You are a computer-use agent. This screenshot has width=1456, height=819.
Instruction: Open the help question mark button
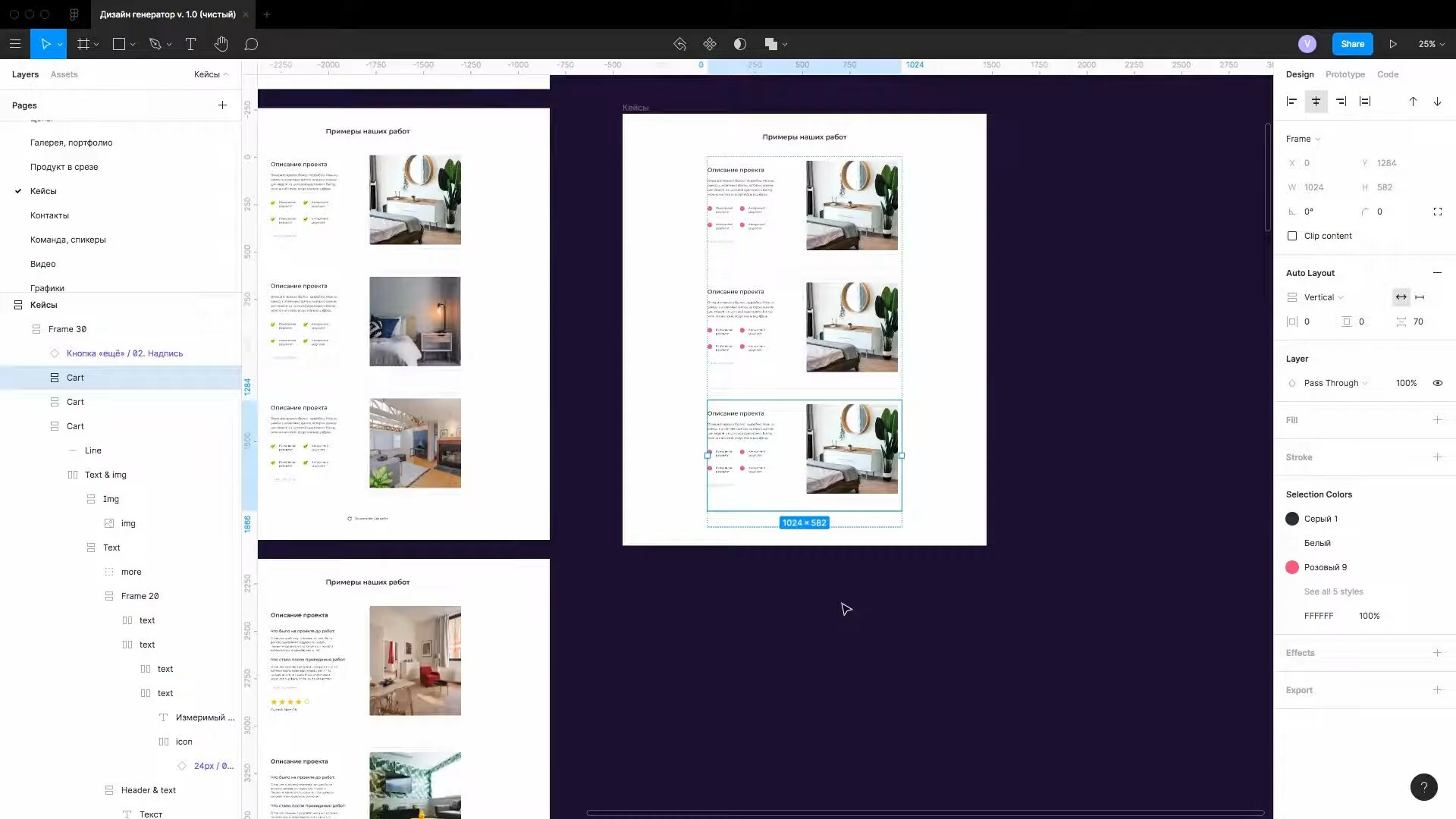[x=1423, y=787]
